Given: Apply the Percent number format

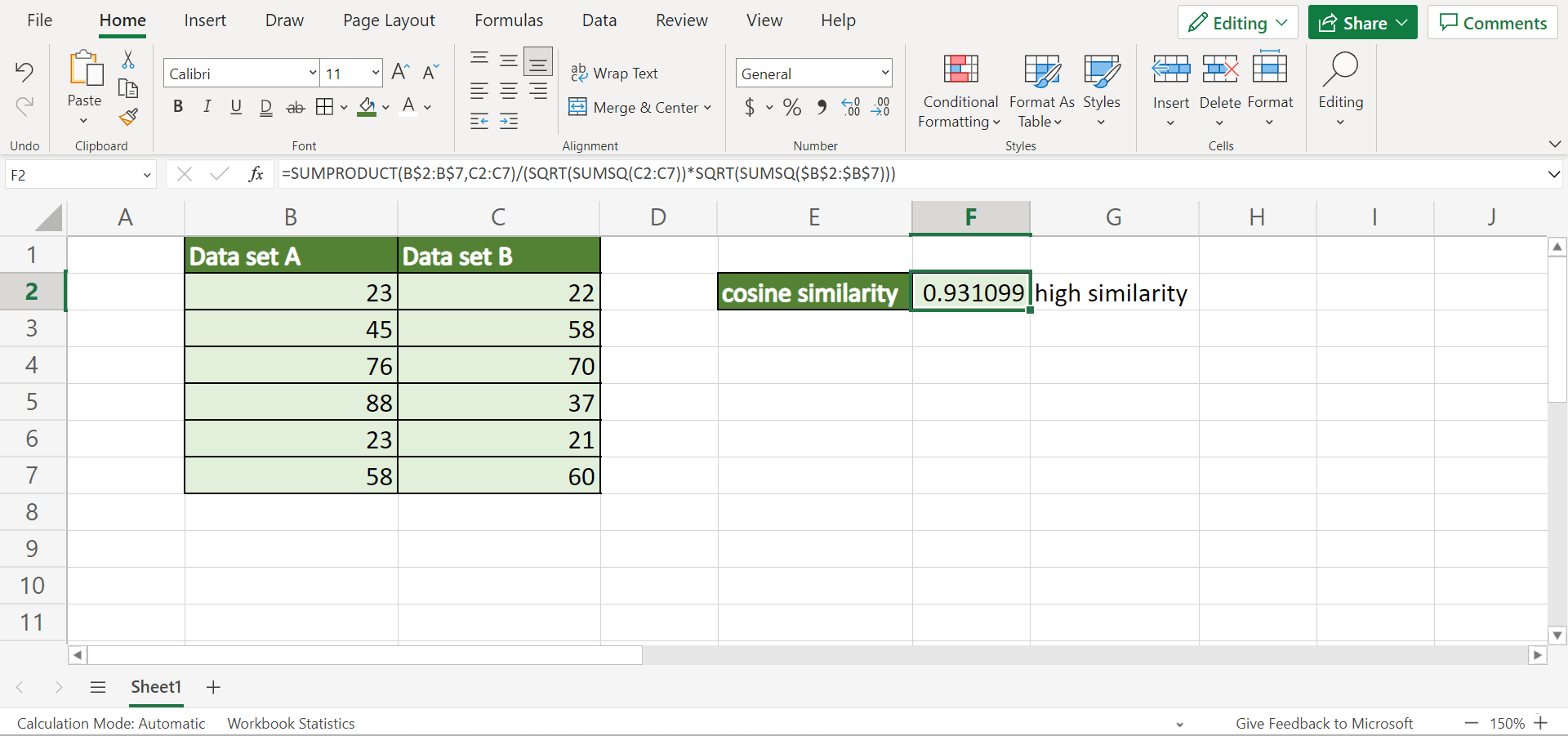Looking at the screenshot, I should [791, 107].
